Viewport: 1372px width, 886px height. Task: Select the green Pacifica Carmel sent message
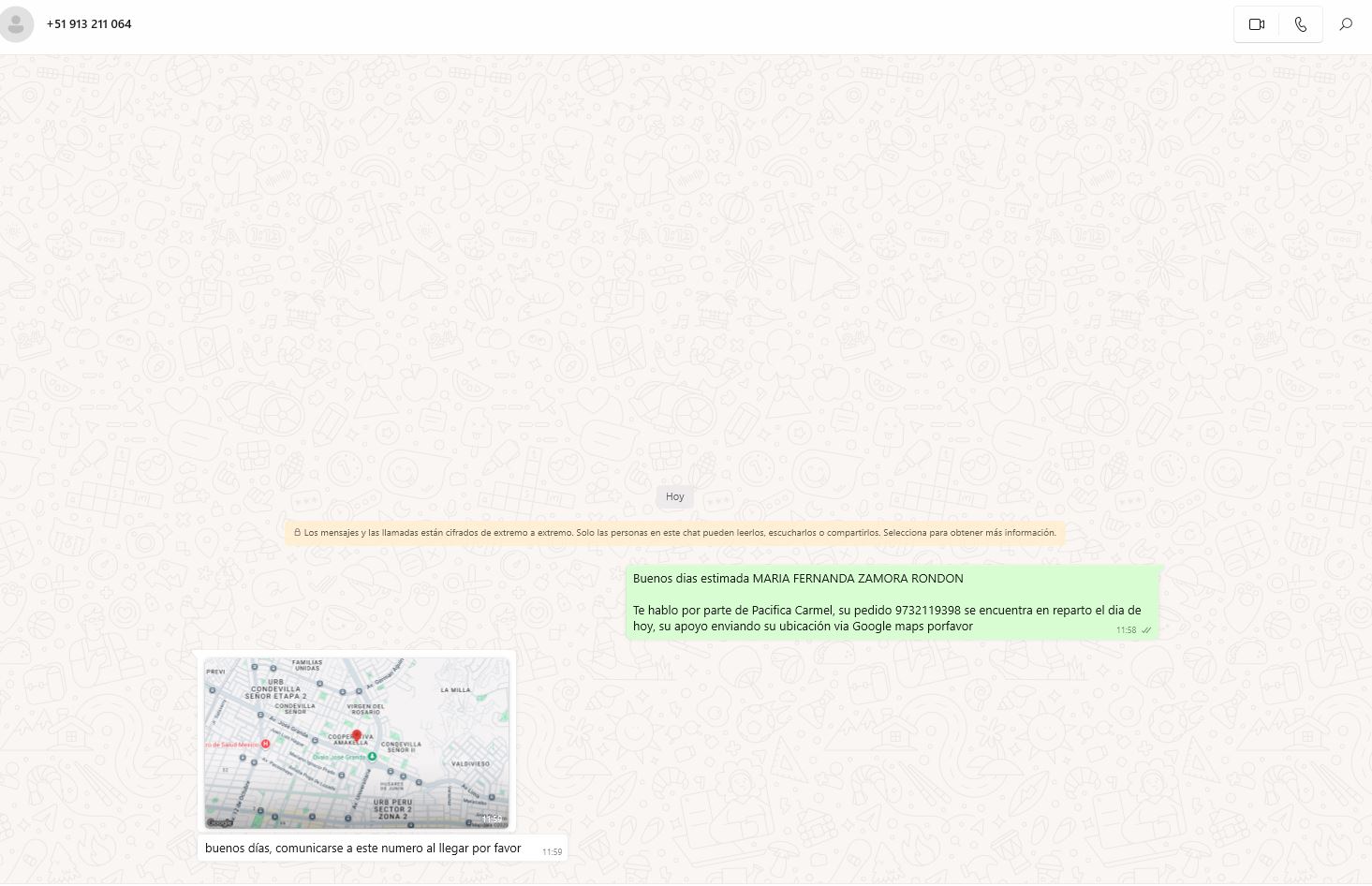pyautogui.click(x=890, y=602)
